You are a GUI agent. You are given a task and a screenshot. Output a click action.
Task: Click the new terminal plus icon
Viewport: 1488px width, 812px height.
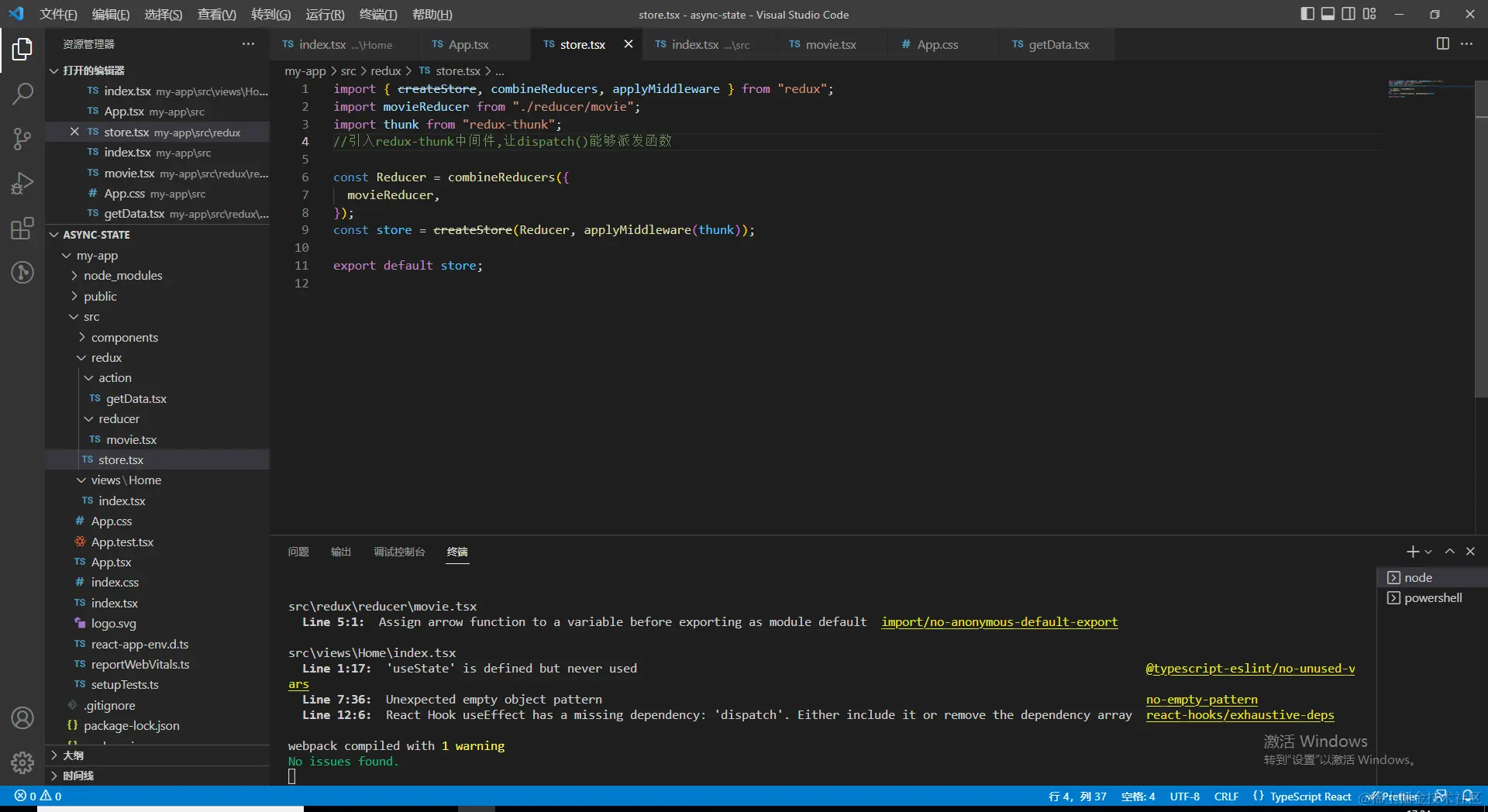1412,552
